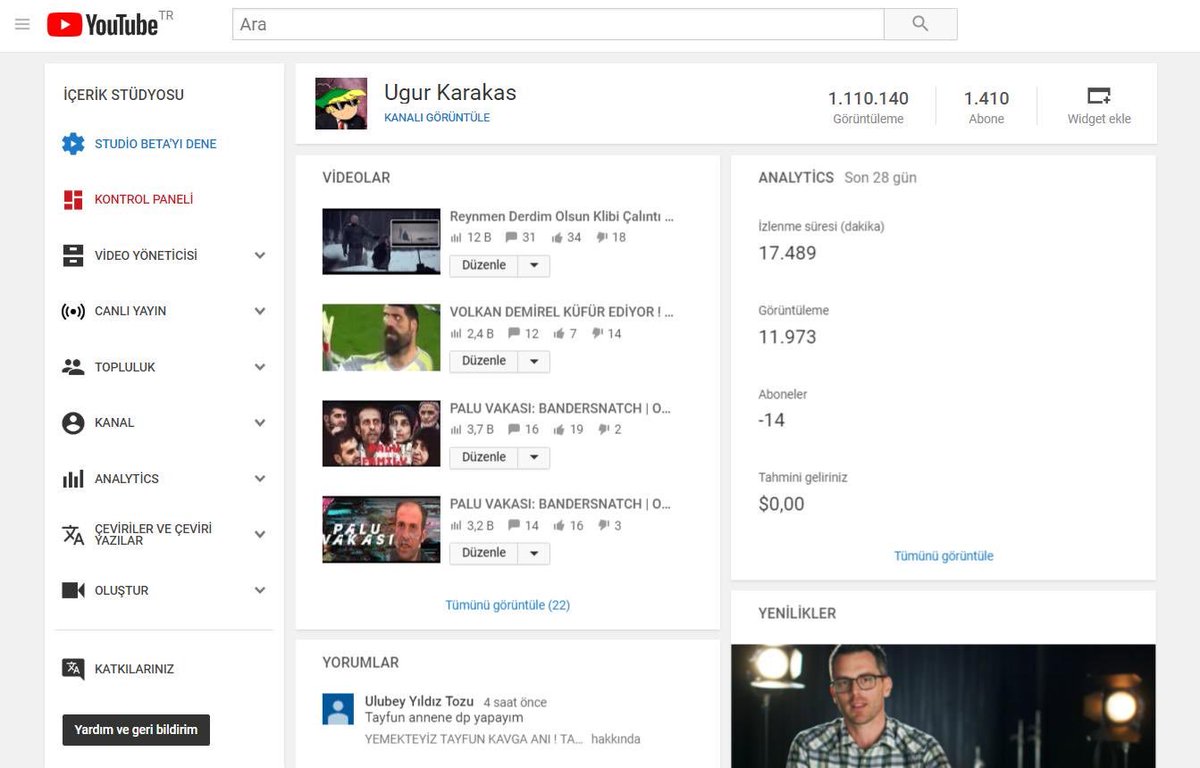Click the Video Yöneticisi icon
The image size is (1200, 768).
(x=73, y=256)
